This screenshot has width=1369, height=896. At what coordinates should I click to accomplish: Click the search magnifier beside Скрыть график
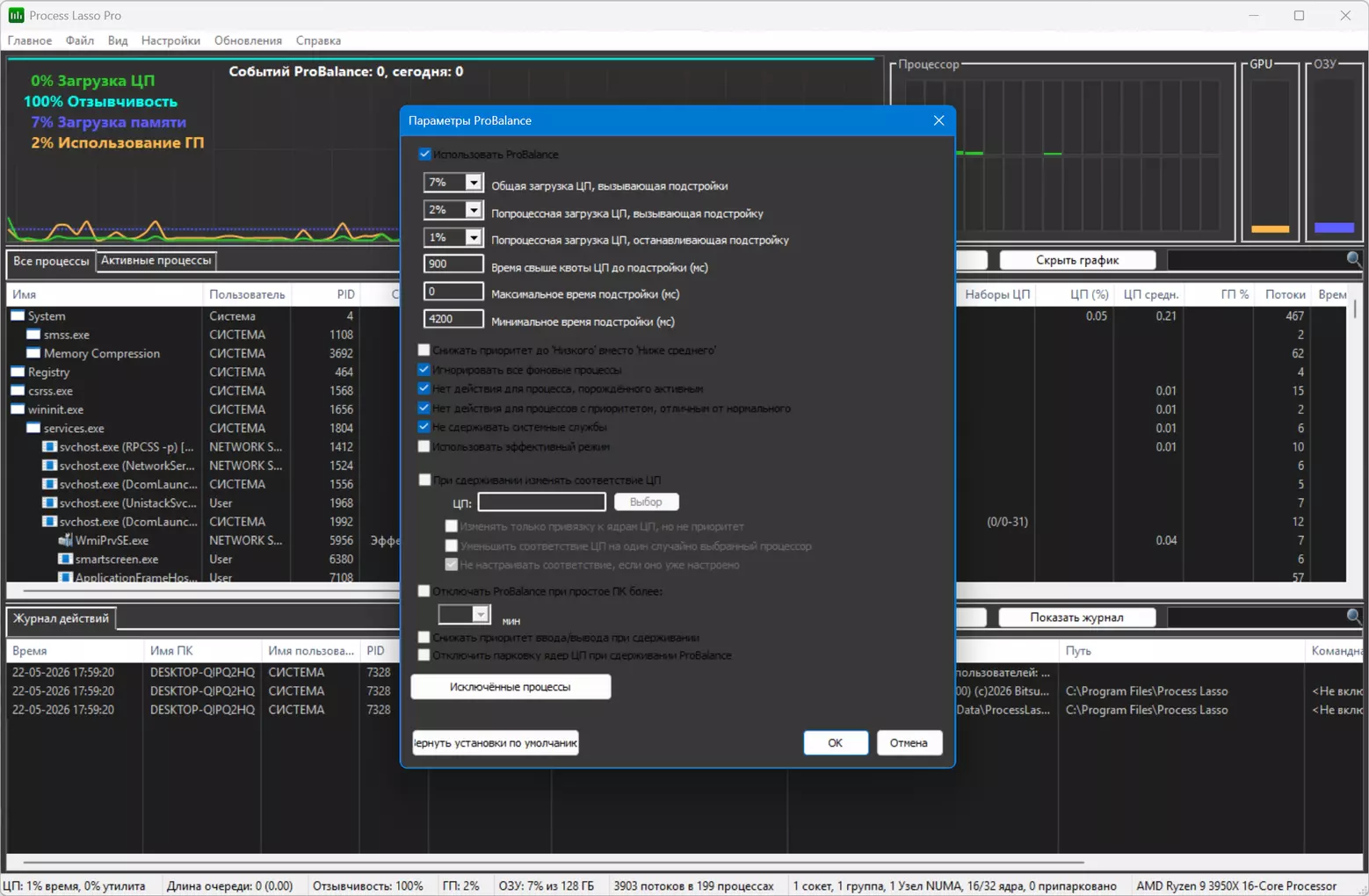(x=1354, y=259)
